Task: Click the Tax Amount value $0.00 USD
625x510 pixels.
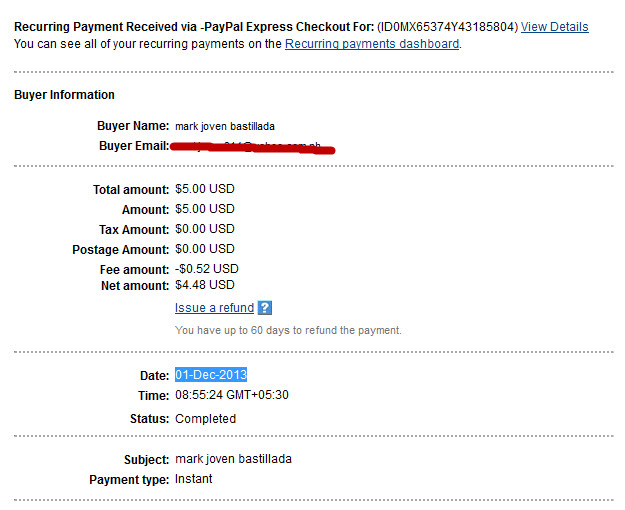Action: pos(205,229)
